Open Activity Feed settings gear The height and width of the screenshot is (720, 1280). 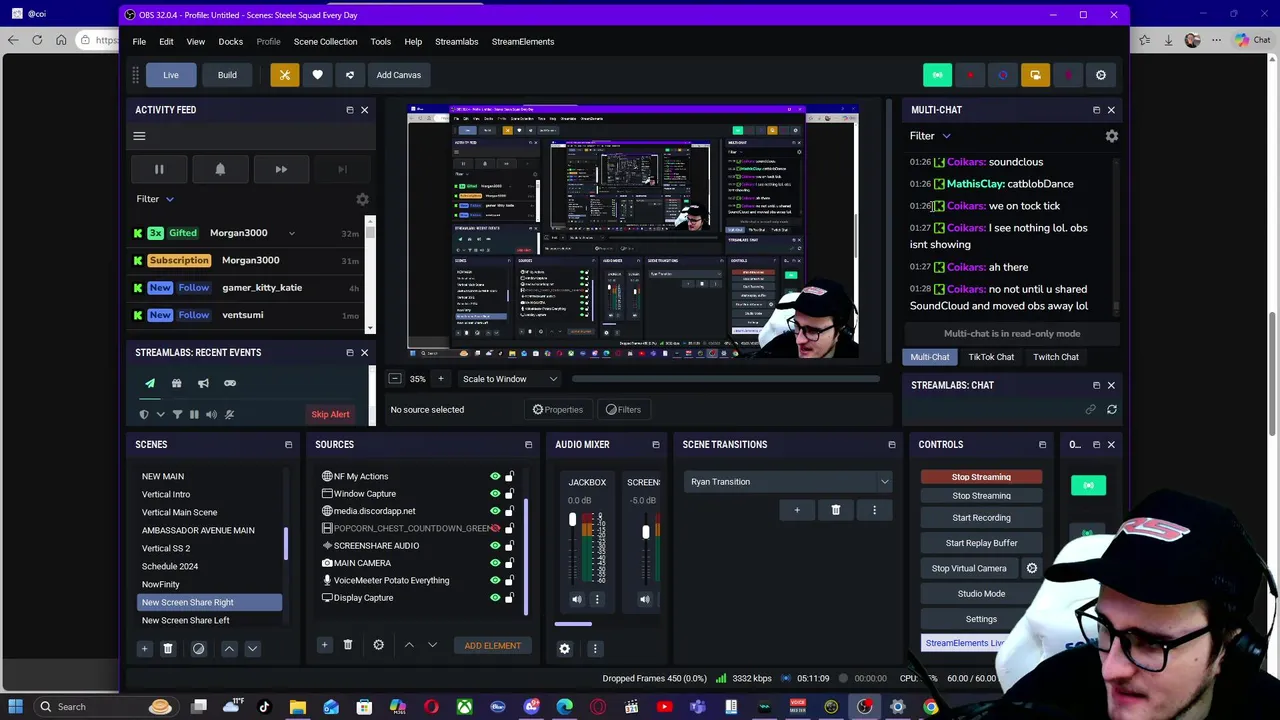point(362,199)
